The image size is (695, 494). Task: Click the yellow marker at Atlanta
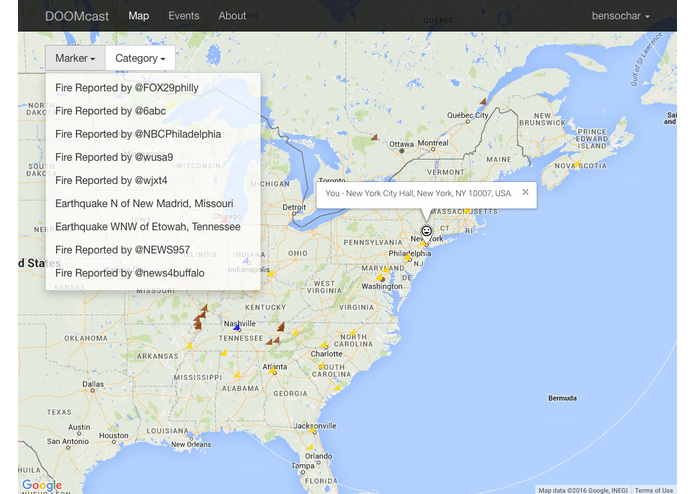[271, 370]
